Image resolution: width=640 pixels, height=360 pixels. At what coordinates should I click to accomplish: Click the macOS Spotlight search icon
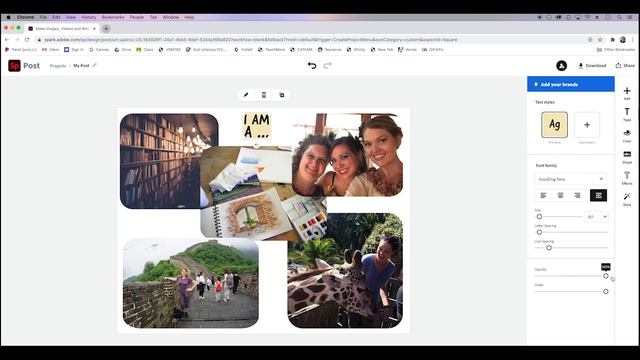pyautogui.click(x=619, y=18)
